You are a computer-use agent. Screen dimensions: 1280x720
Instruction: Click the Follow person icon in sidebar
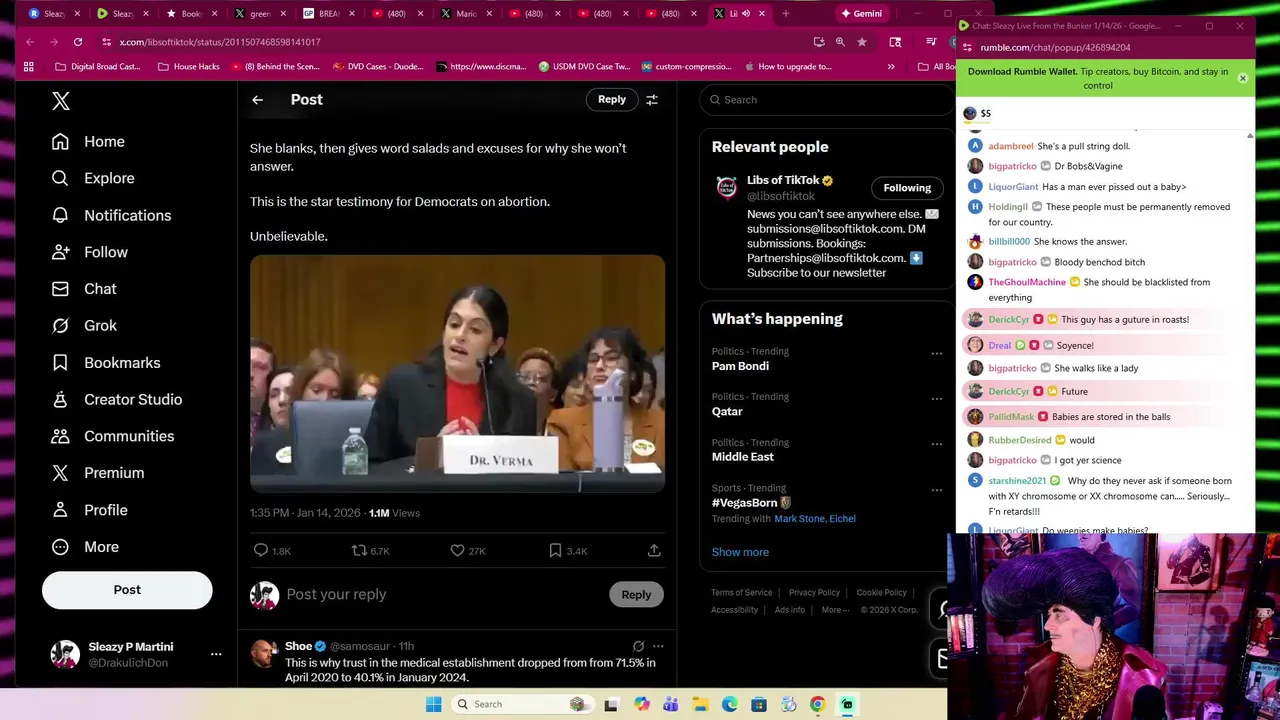click(x=60, y=252)
